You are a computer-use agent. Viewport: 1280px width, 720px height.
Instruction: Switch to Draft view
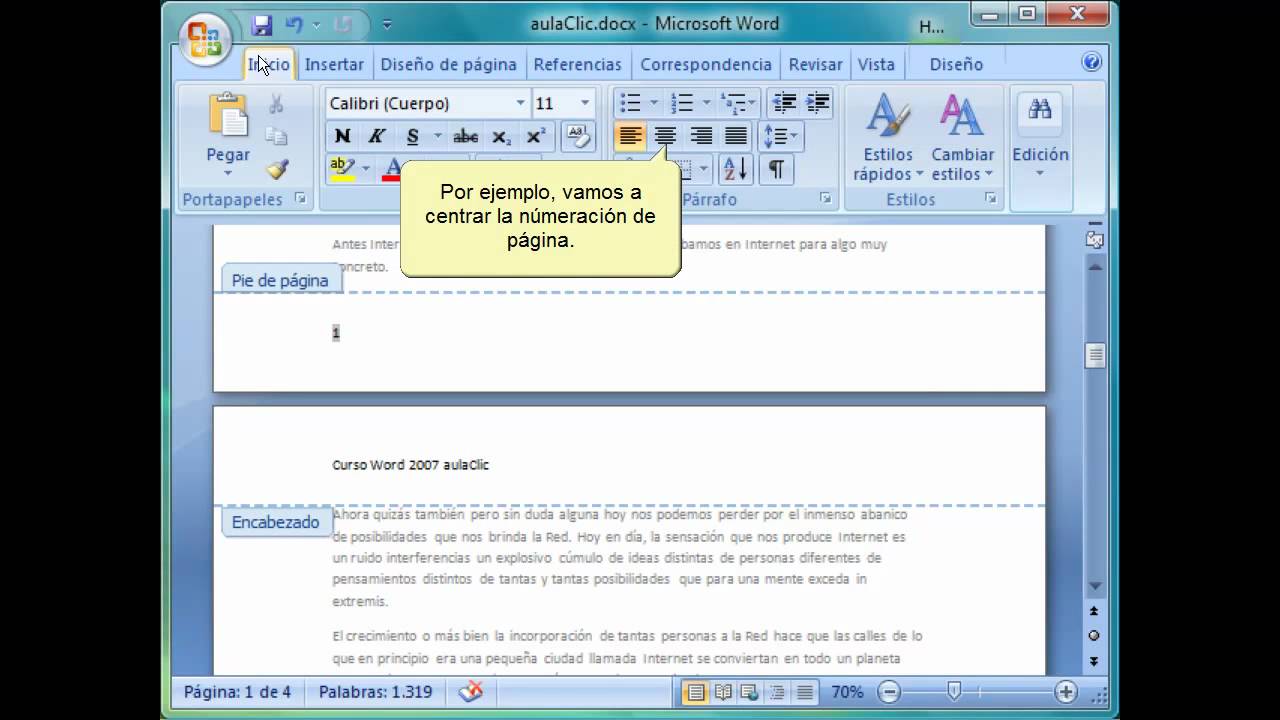pyautogui.click(x=804, y=691)
